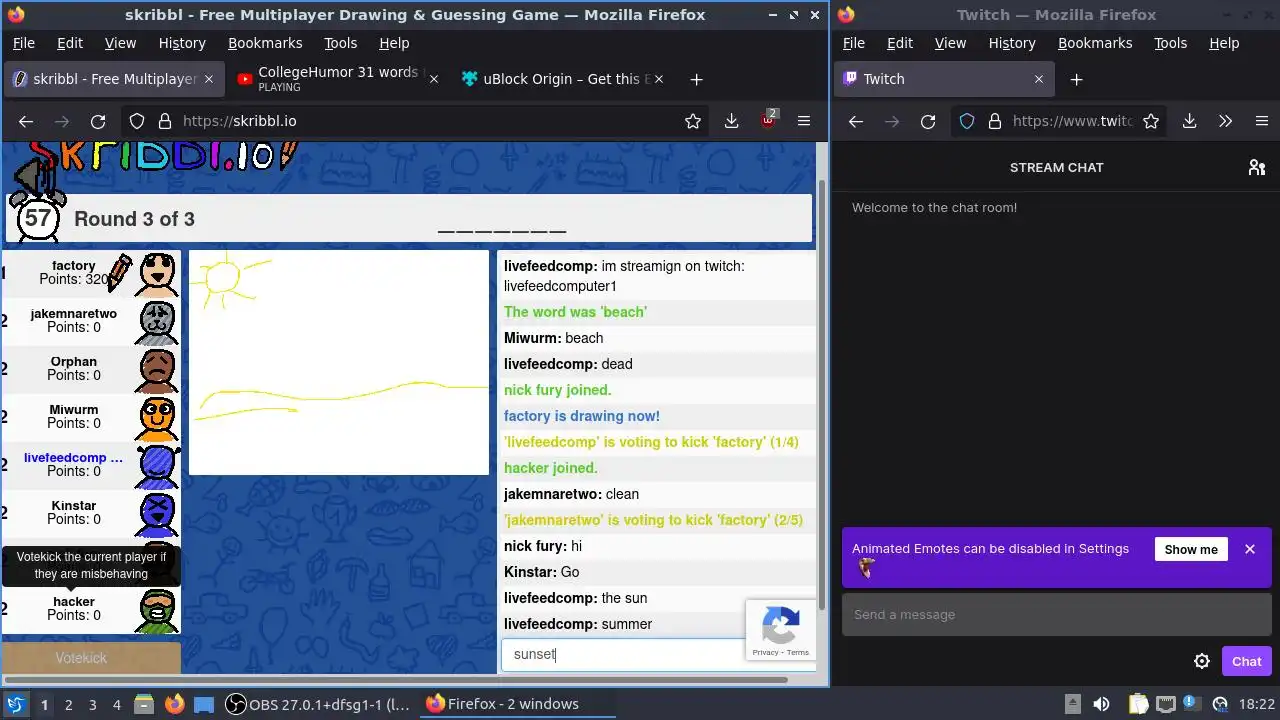Switch to the Twitch tab

point(944,79)
